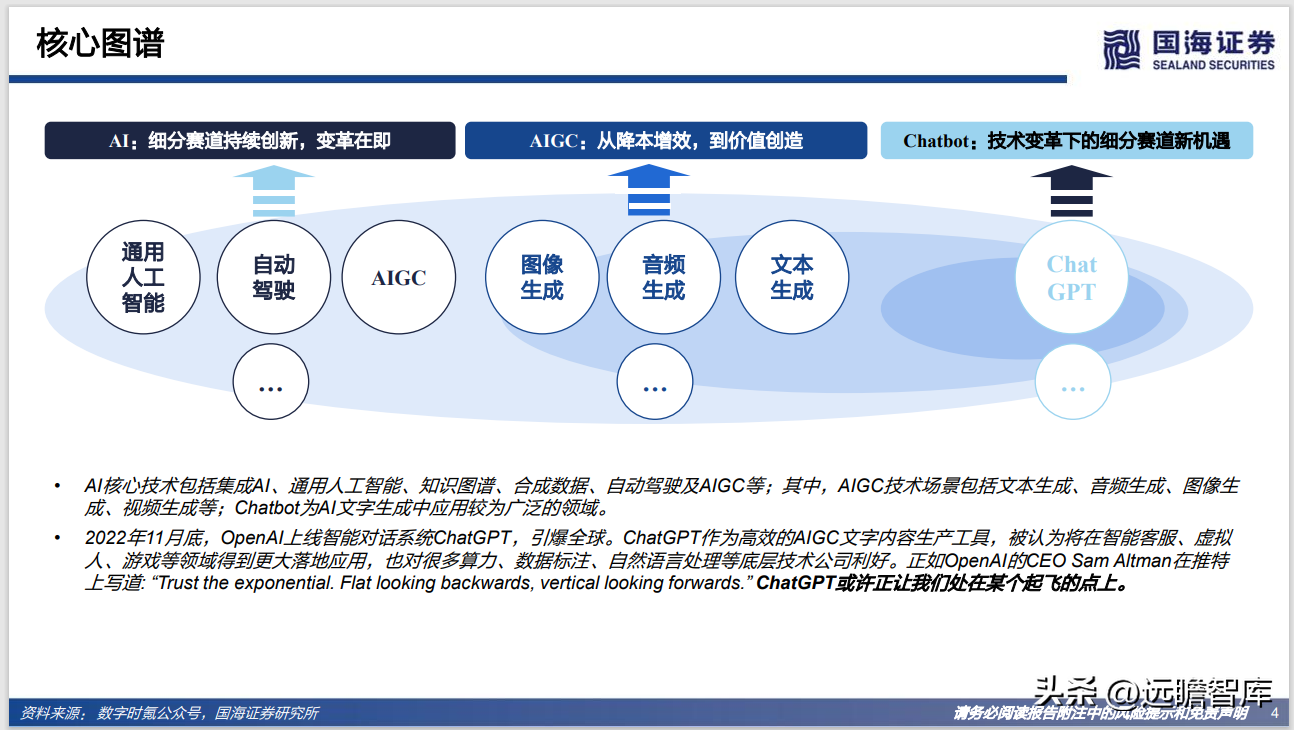Click the light-blue up arrow under the AI header
This screenshot has height=730, width=1294.
point(274,191)
